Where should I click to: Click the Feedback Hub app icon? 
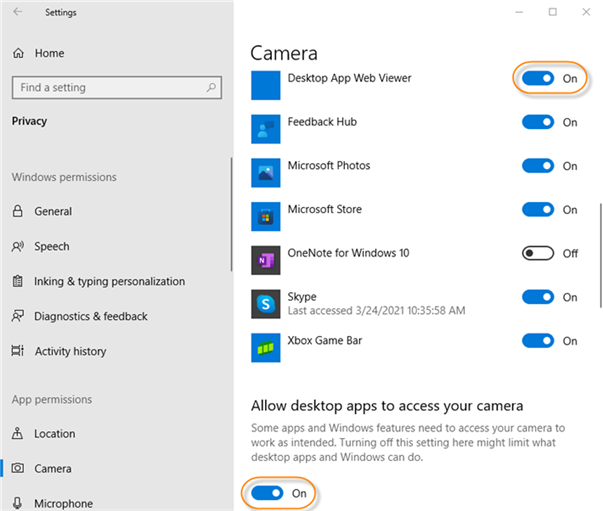point(267,128)
